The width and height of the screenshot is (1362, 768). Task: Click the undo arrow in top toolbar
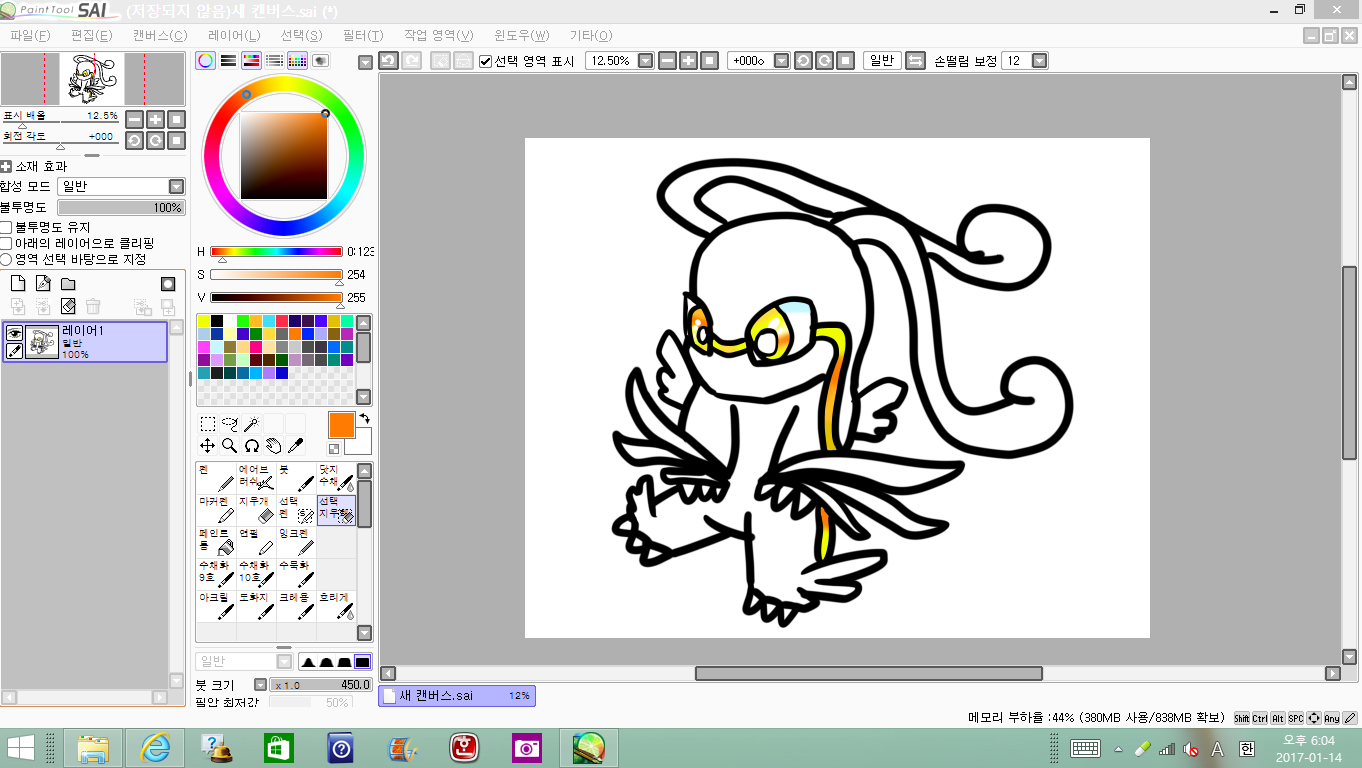pos(388,61)
